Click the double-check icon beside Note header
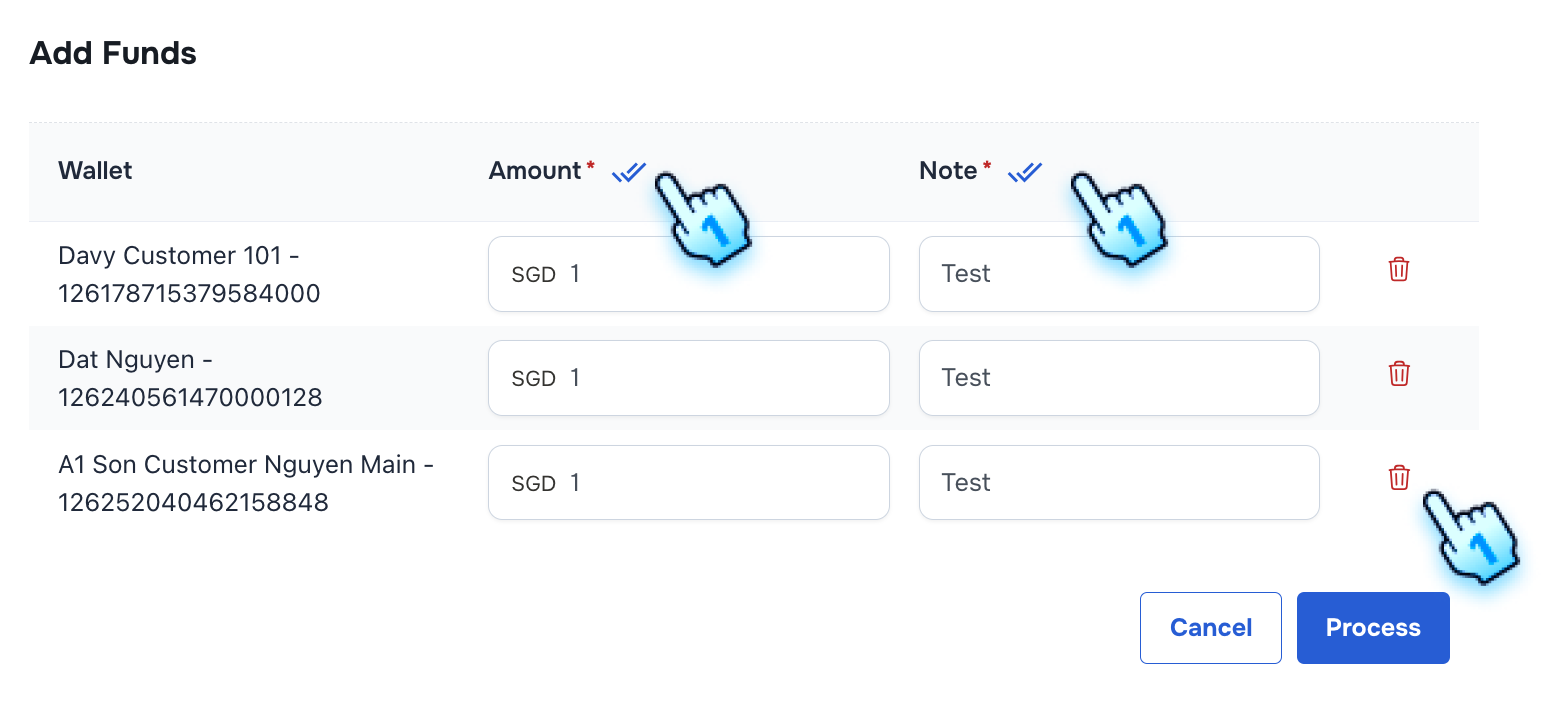The image size is (1554, 720). pyautogui.click(x=1024, y=172)
